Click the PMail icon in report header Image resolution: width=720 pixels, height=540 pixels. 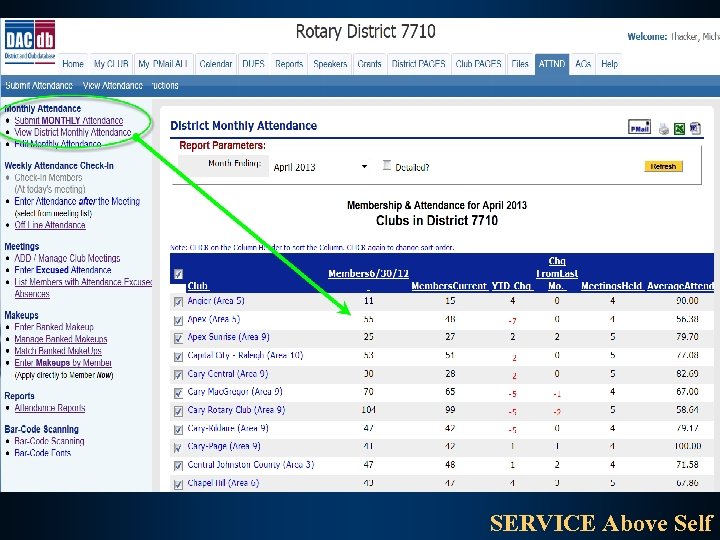tap(639, 127)
